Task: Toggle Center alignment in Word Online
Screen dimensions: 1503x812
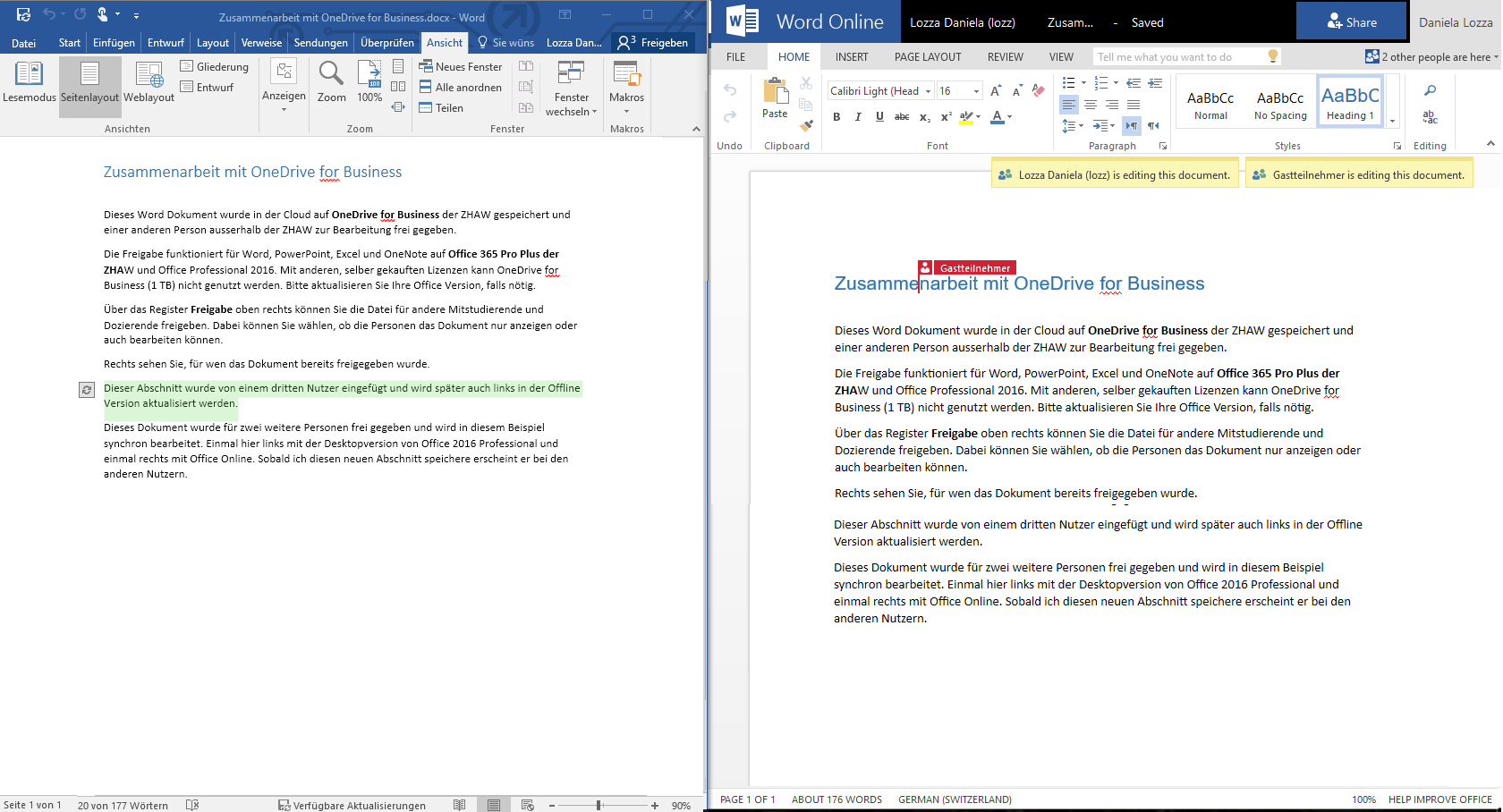Action: [x=1091, y=105]
